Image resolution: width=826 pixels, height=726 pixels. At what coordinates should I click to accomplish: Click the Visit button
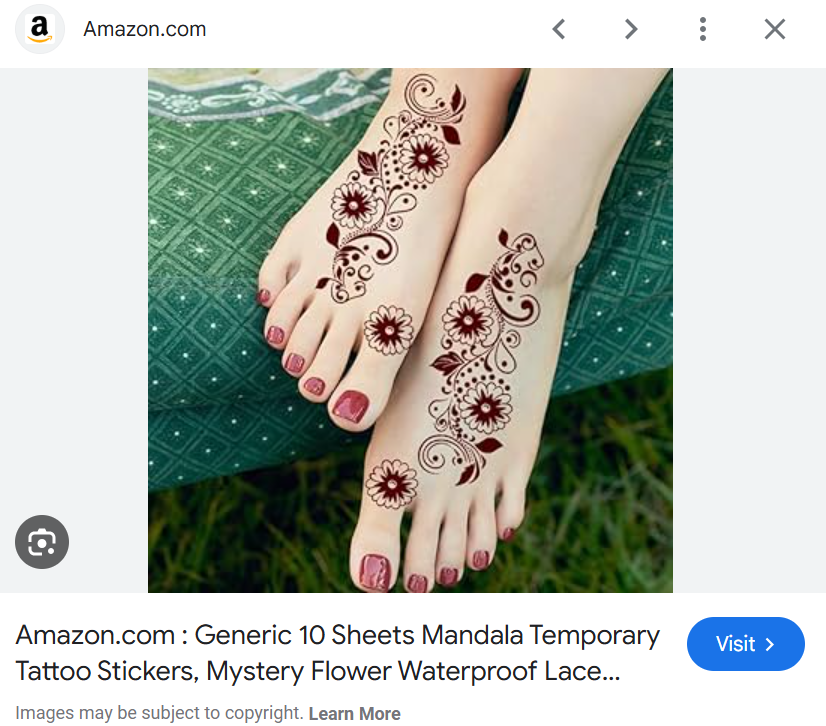[x=745, y=644]
